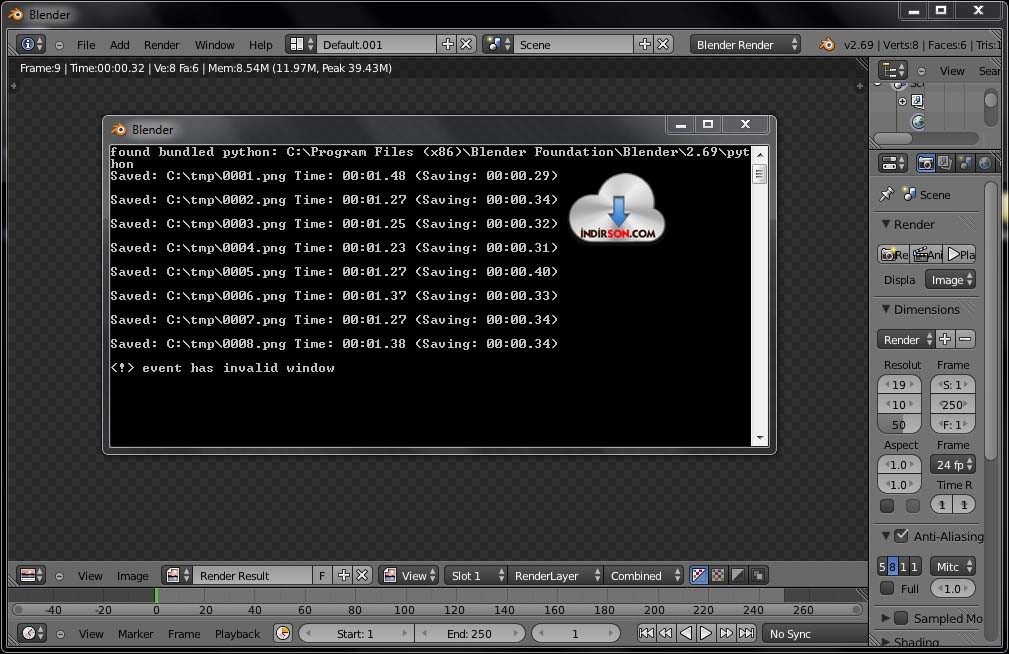
Task: Add a new screen layout with plus
Action: [x=447, y=44]
